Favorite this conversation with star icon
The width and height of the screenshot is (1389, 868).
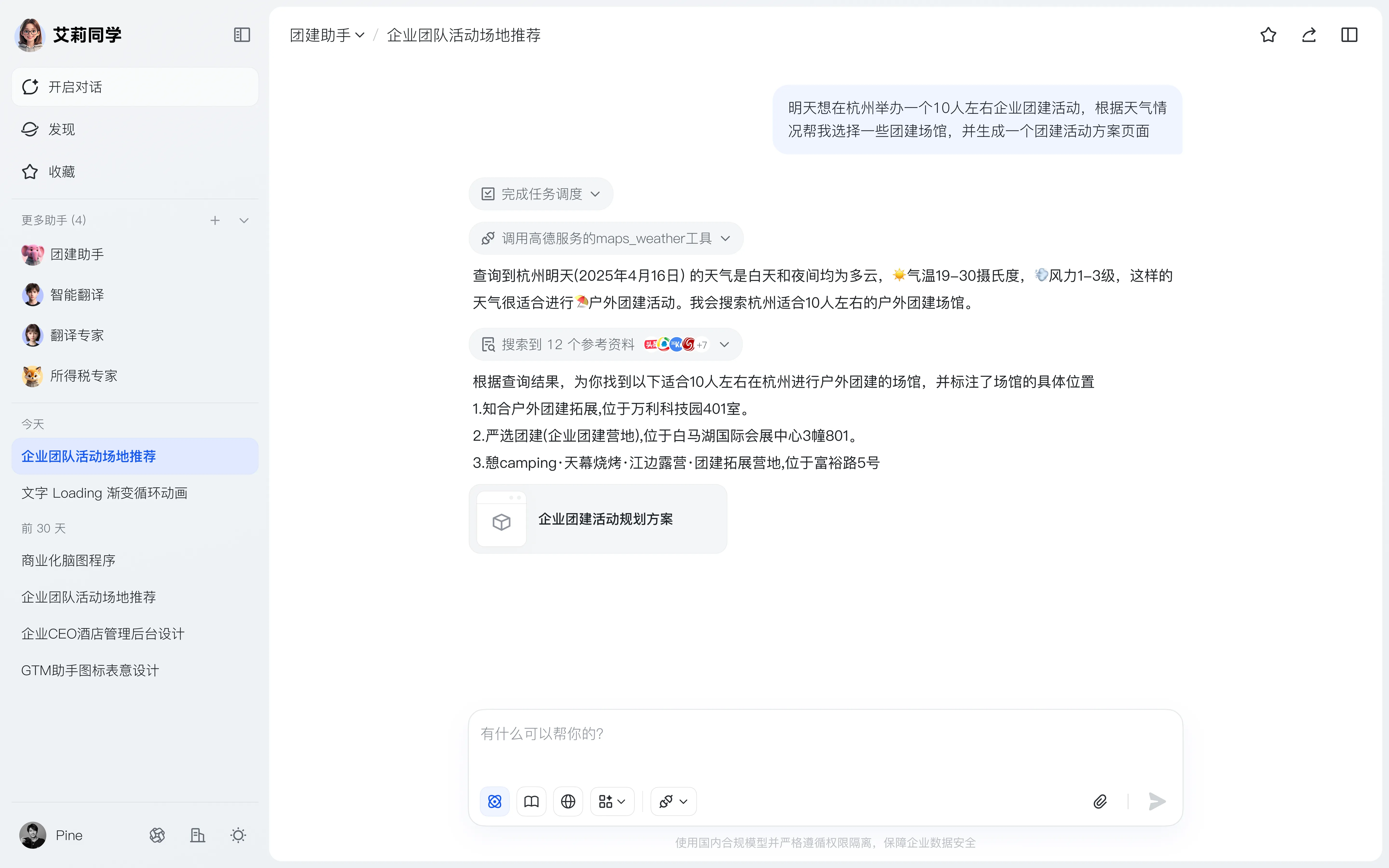[x=1268, y=35]
